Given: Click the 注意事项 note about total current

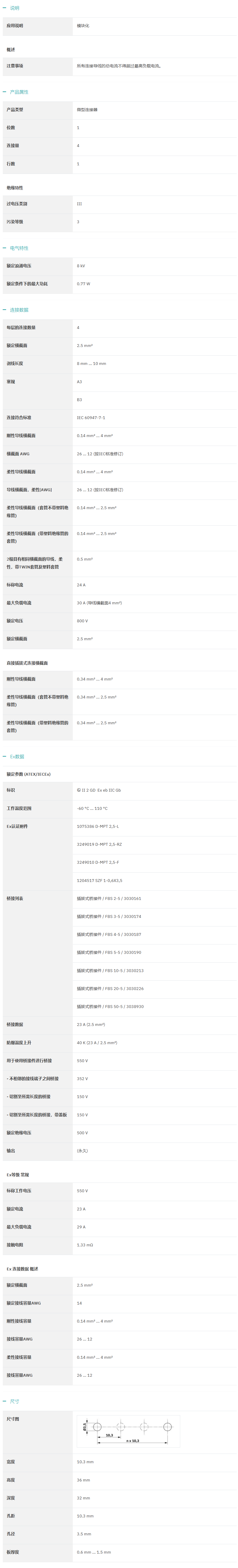Looking at the screenshot, I should [119, 66].
